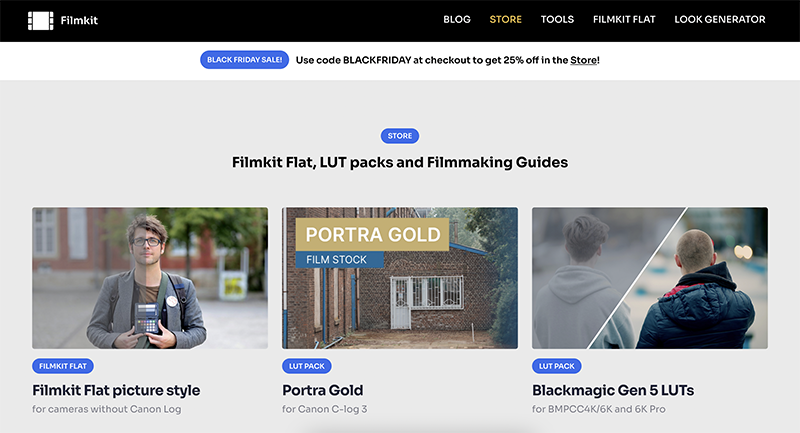Click the Filmkit brand name text
The image size is (800, 433).
tap(80, 20)
